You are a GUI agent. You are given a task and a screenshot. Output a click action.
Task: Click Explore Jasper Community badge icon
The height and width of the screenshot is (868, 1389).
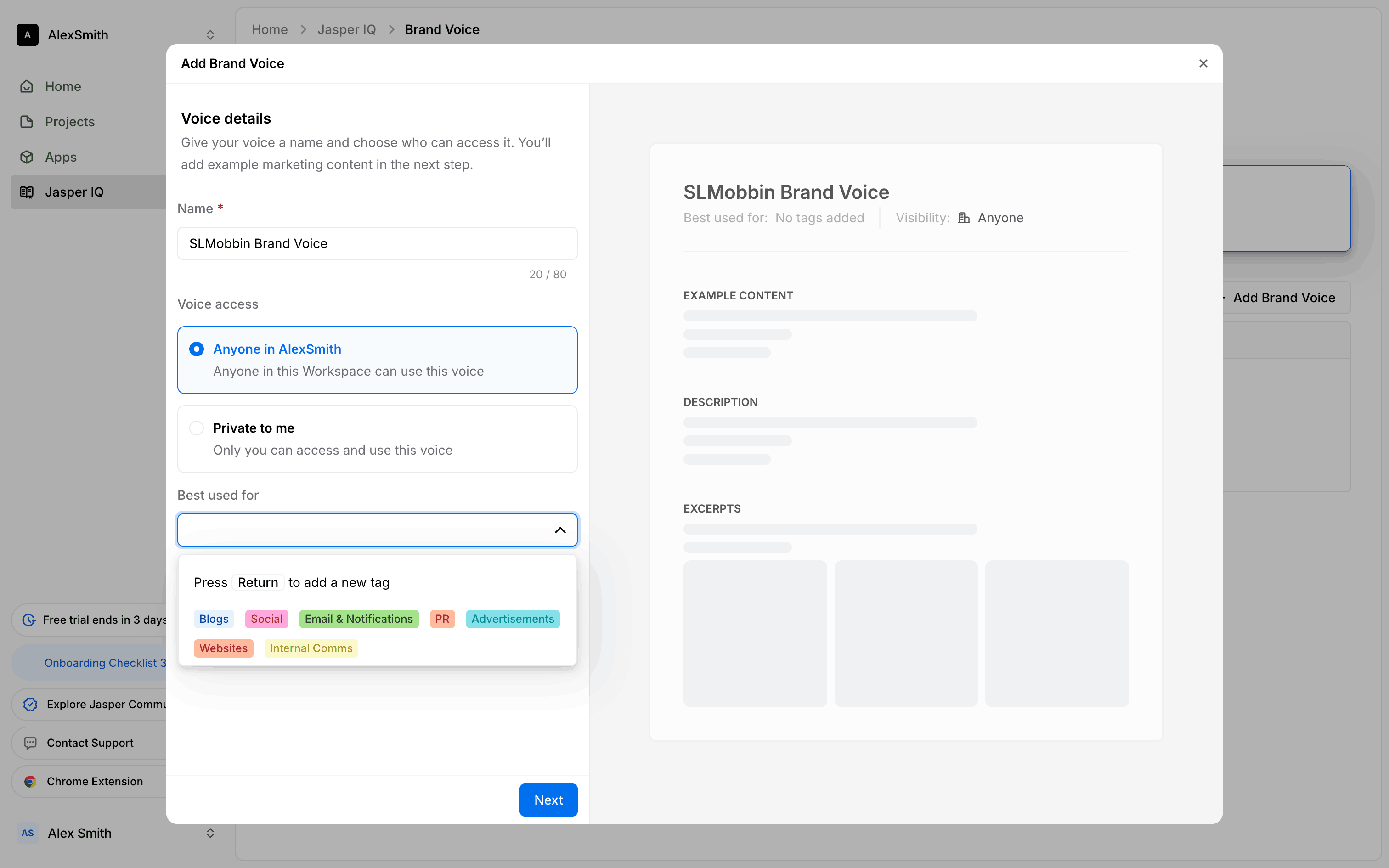click(x=30, y=705)
